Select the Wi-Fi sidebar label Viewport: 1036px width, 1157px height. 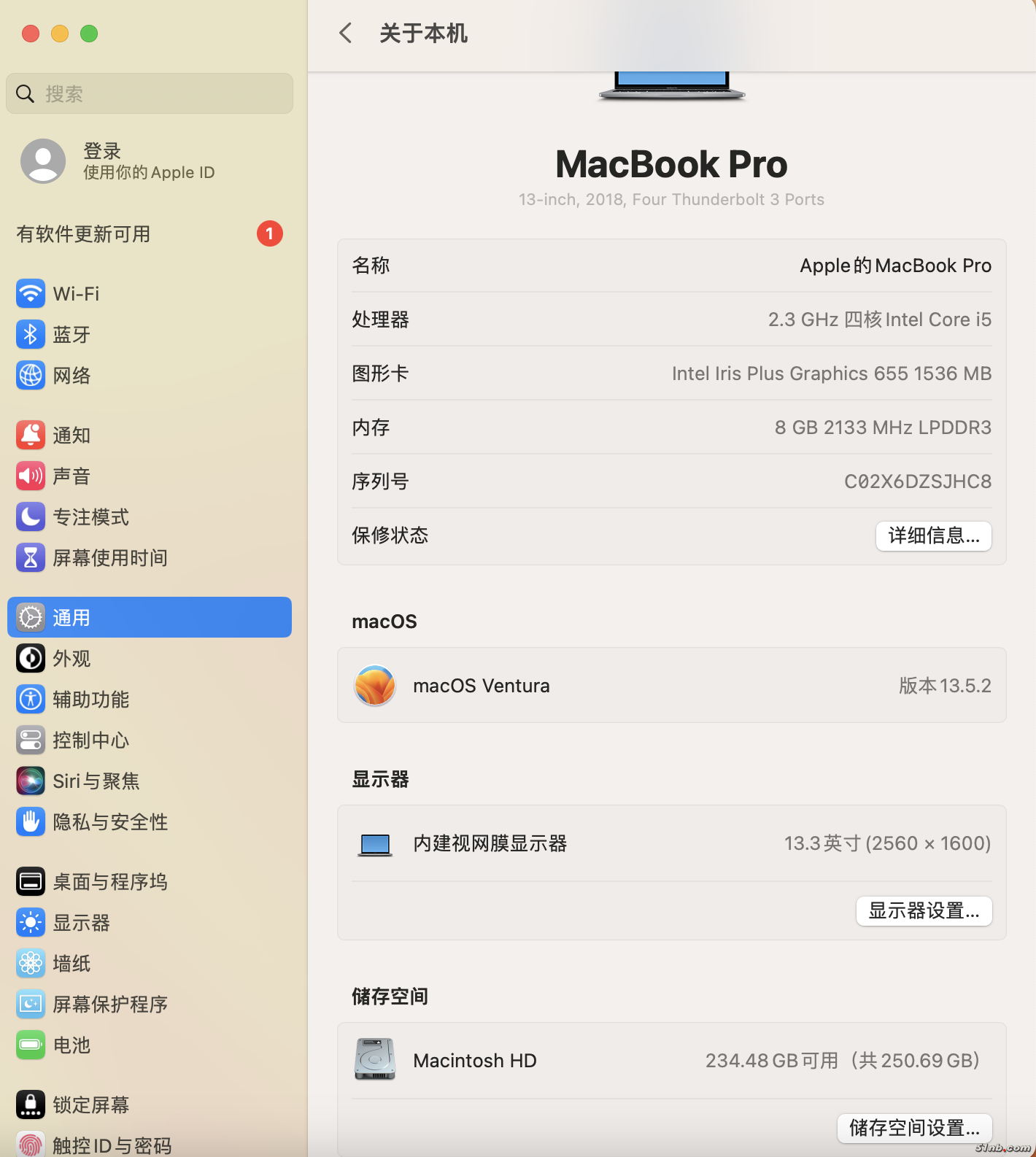point(76,294)
